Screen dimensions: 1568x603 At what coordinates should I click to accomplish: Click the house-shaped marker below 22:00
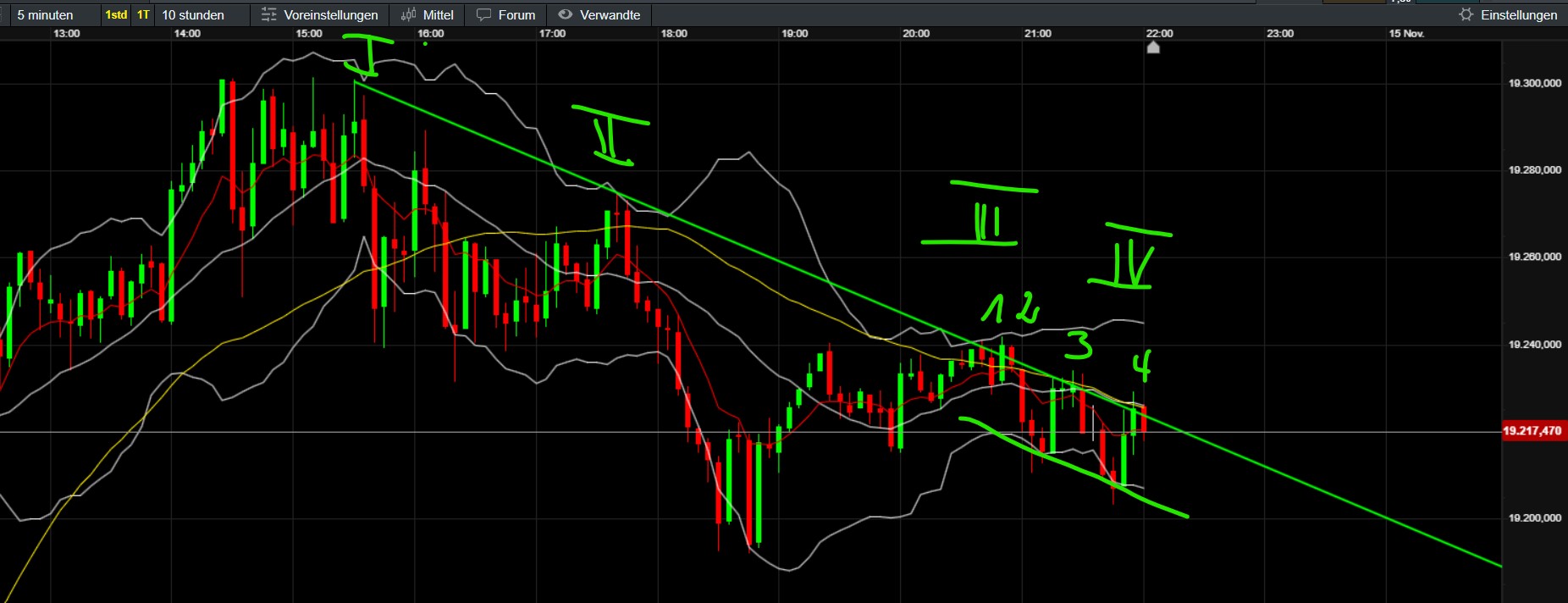tap(1153, 47)
